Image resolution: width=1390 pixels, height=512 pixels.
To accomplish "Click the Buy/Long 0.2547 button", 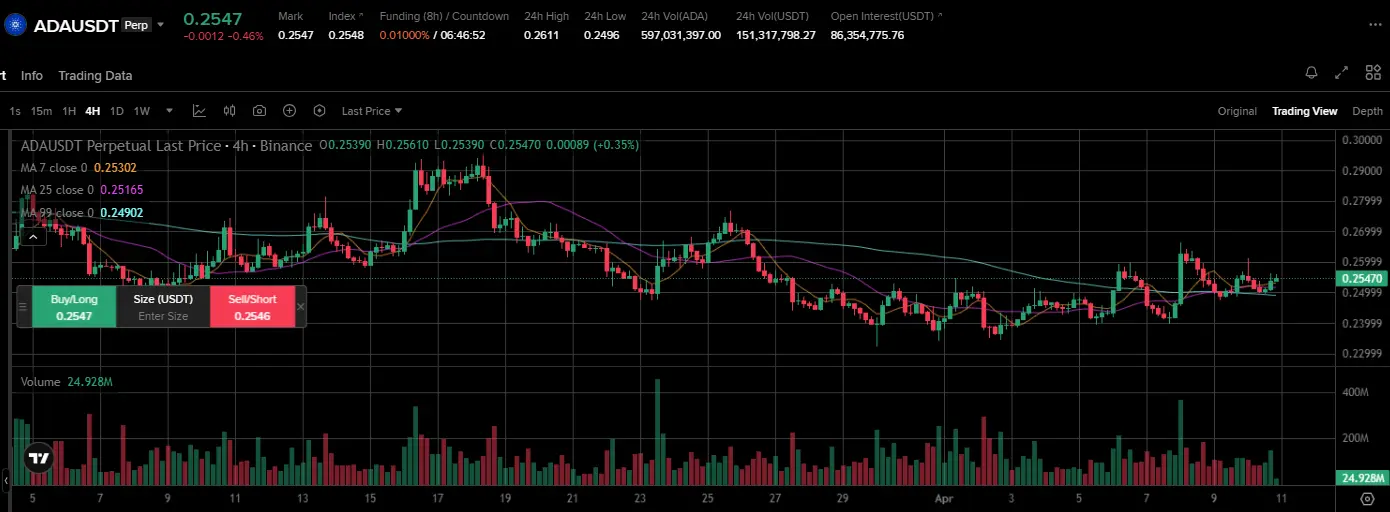I will coord(74,307).
